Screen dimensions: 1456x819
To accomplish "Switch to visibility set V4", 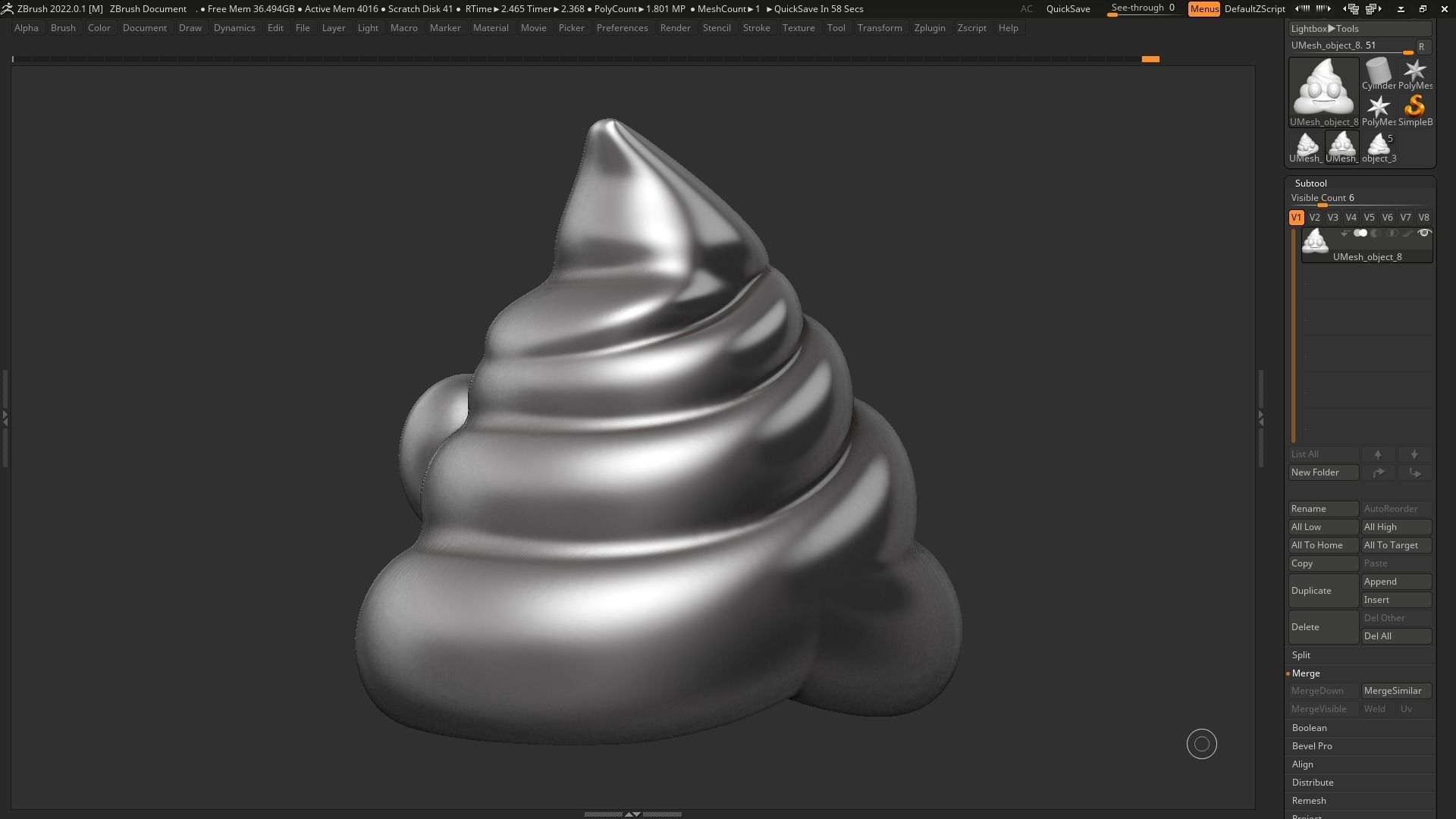I will click(1351, 218).
